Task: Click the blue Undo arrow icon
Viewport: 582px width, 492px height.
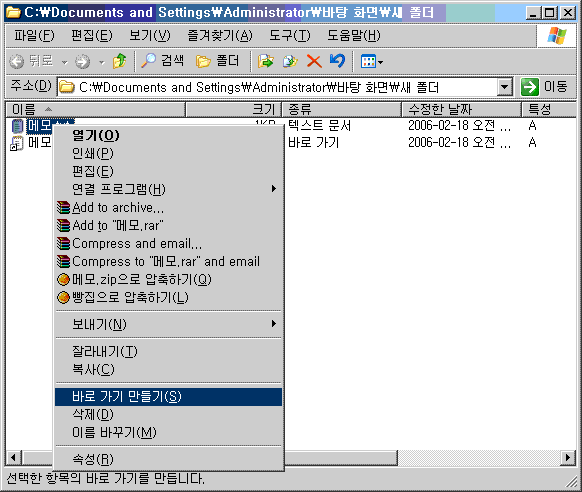Action: (x=337, y=60)
